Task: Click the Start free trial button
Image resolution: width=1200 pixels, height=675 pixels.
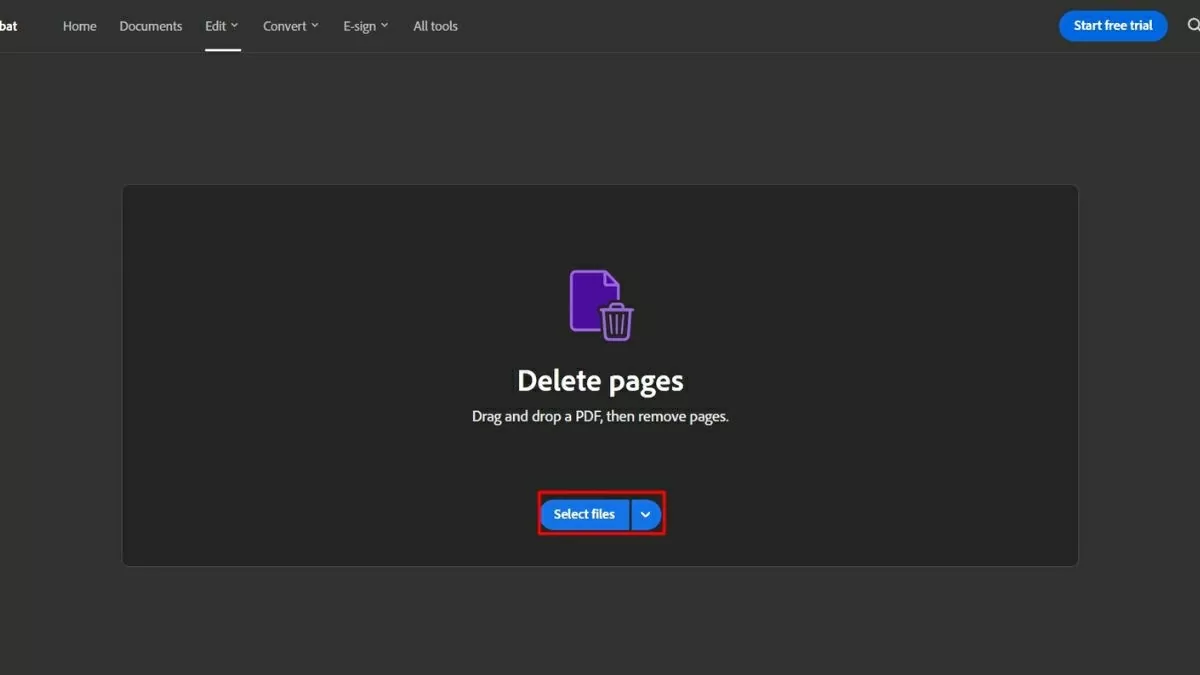Action: (x=1112, y=26)
